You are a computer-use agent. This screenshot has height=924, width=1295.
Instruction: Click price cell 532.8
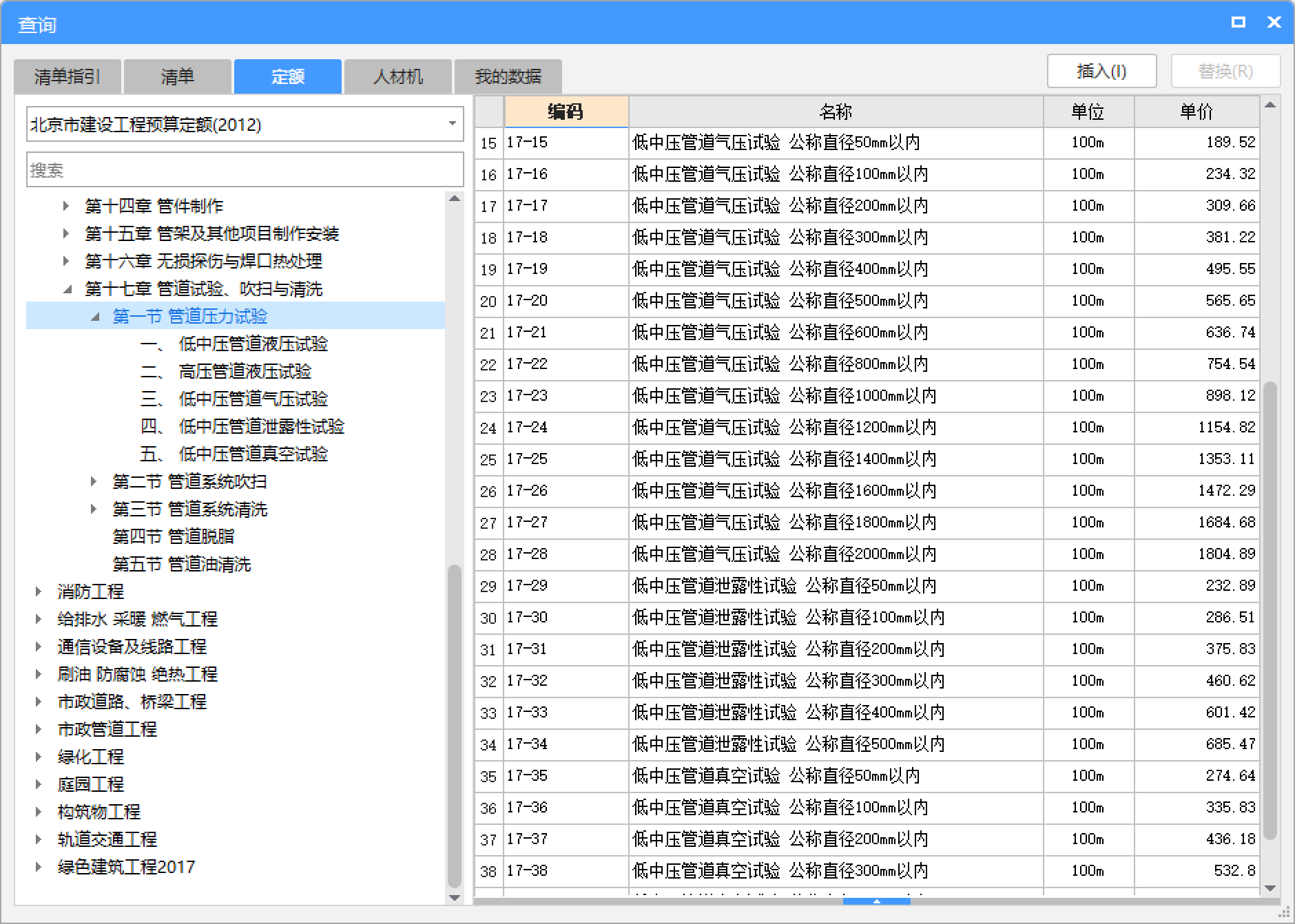(1197, 871)
